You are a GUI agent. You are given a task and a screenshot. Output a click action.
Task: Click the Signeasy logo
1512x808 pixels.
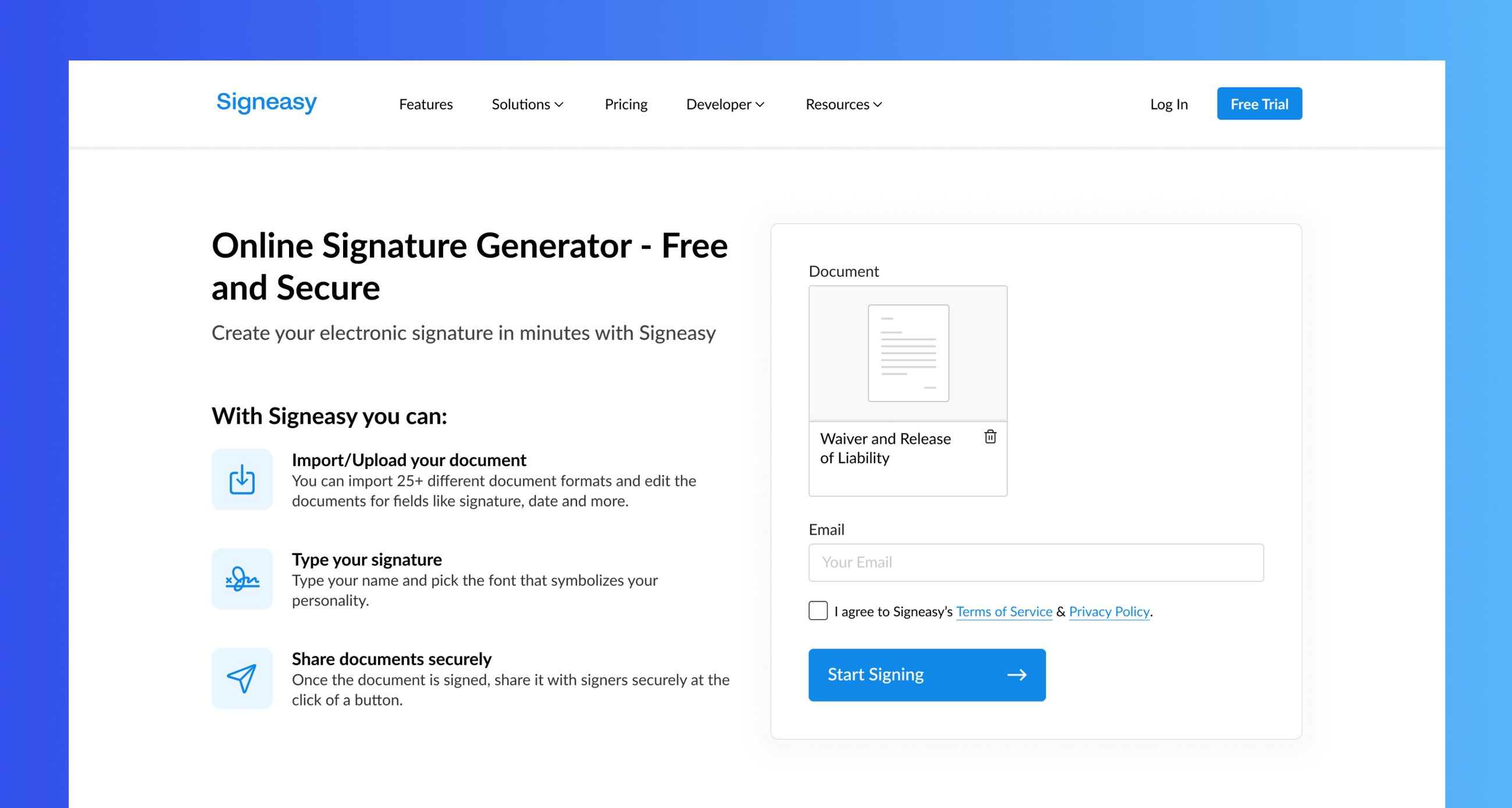[266, 103]
